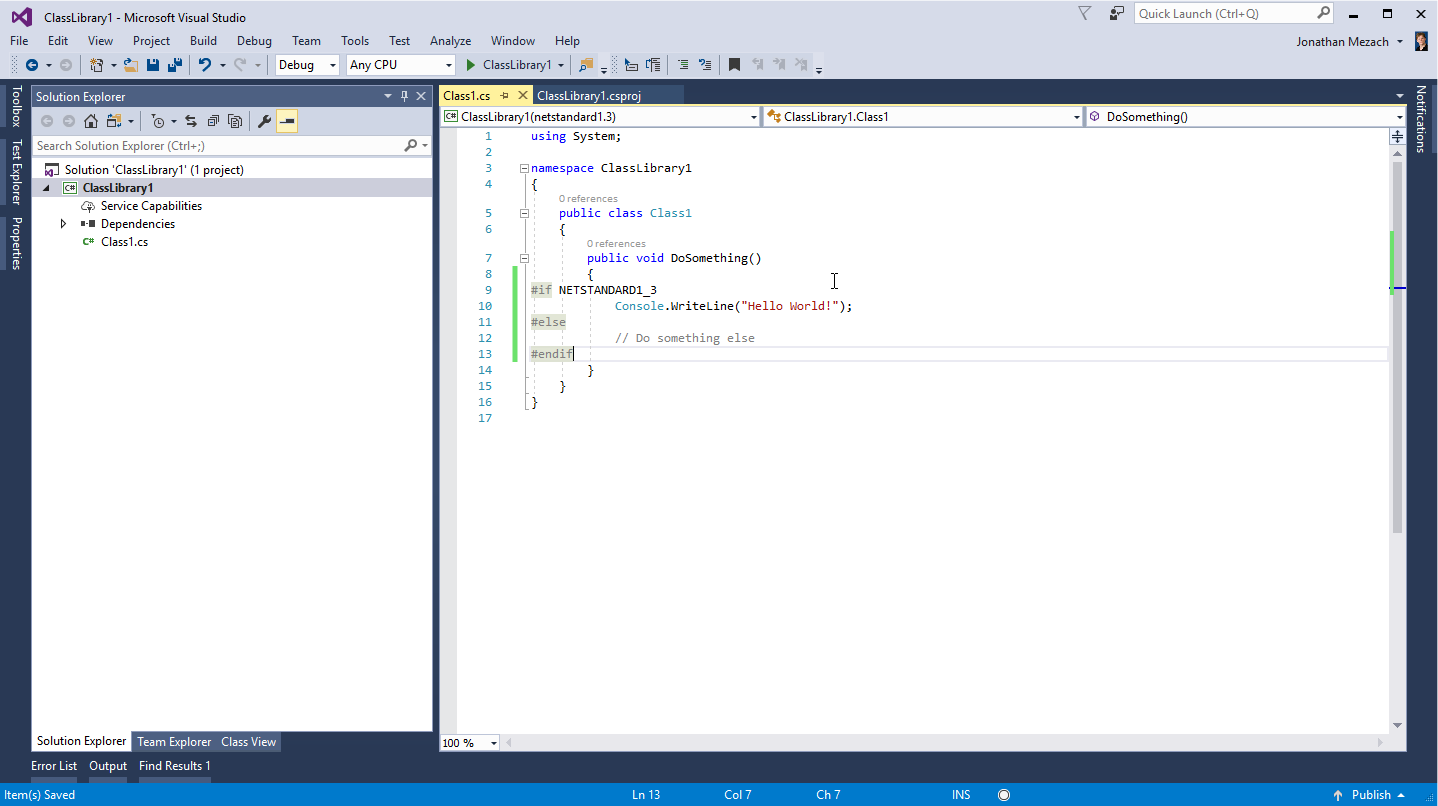This screenshot has height=806, width=1438.
Task: Click the feedback icon beside Quick Launch
Action: click(1116, 14)
